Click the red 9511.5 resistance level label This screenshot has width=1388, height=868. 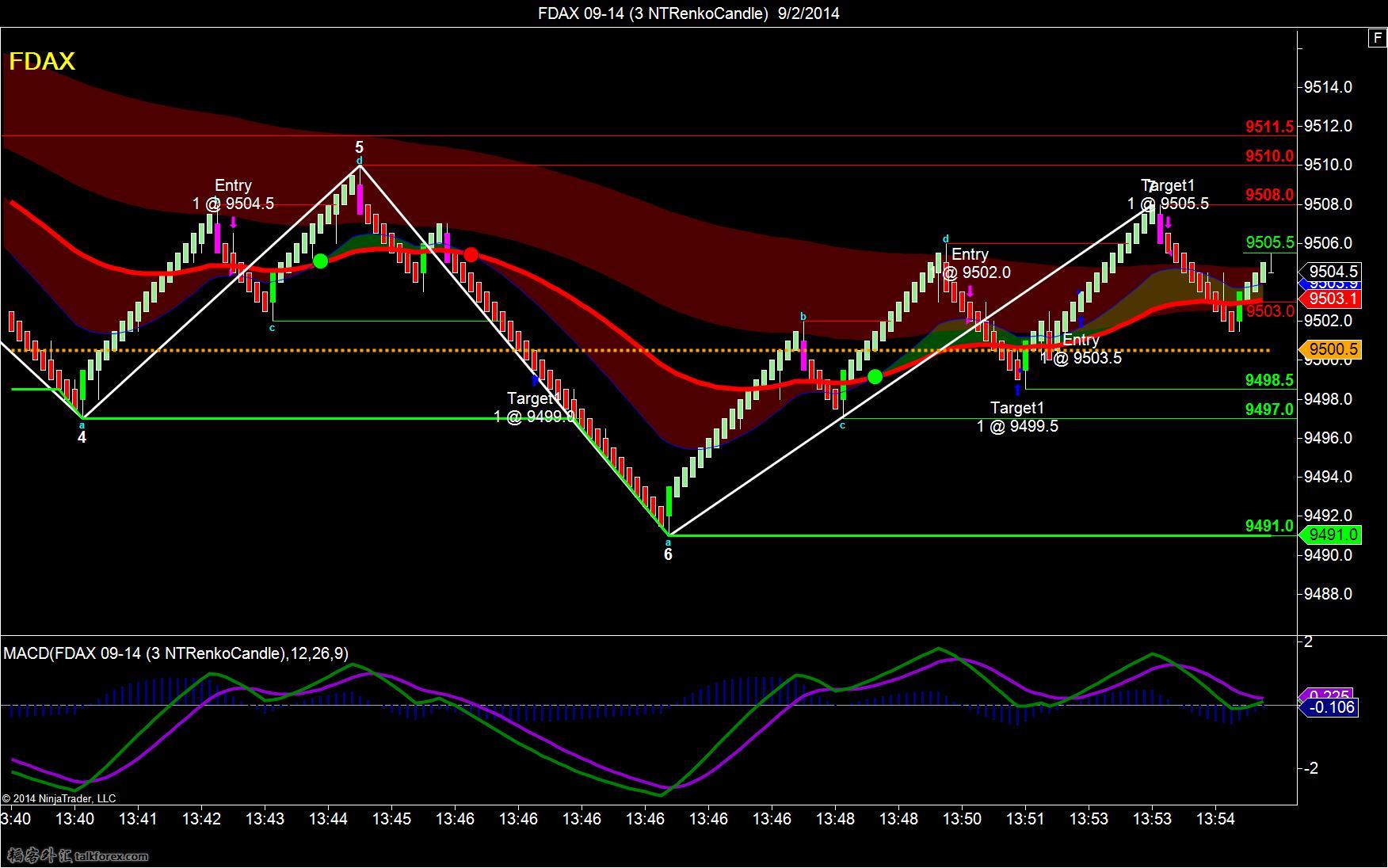click(1269, 127)
